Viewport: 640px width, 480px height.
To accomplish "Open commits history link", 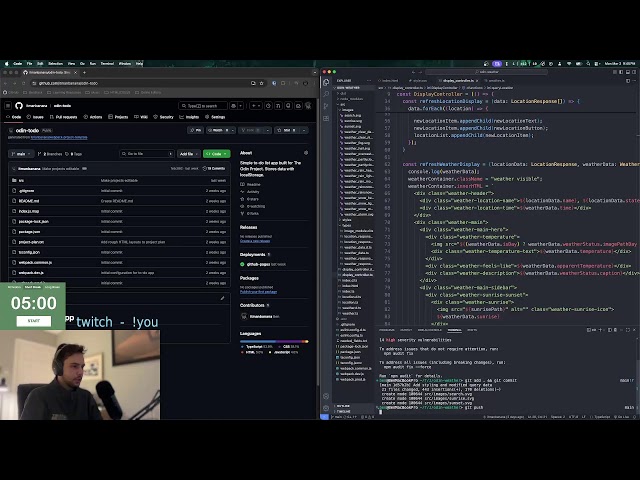I will (214, 169).
